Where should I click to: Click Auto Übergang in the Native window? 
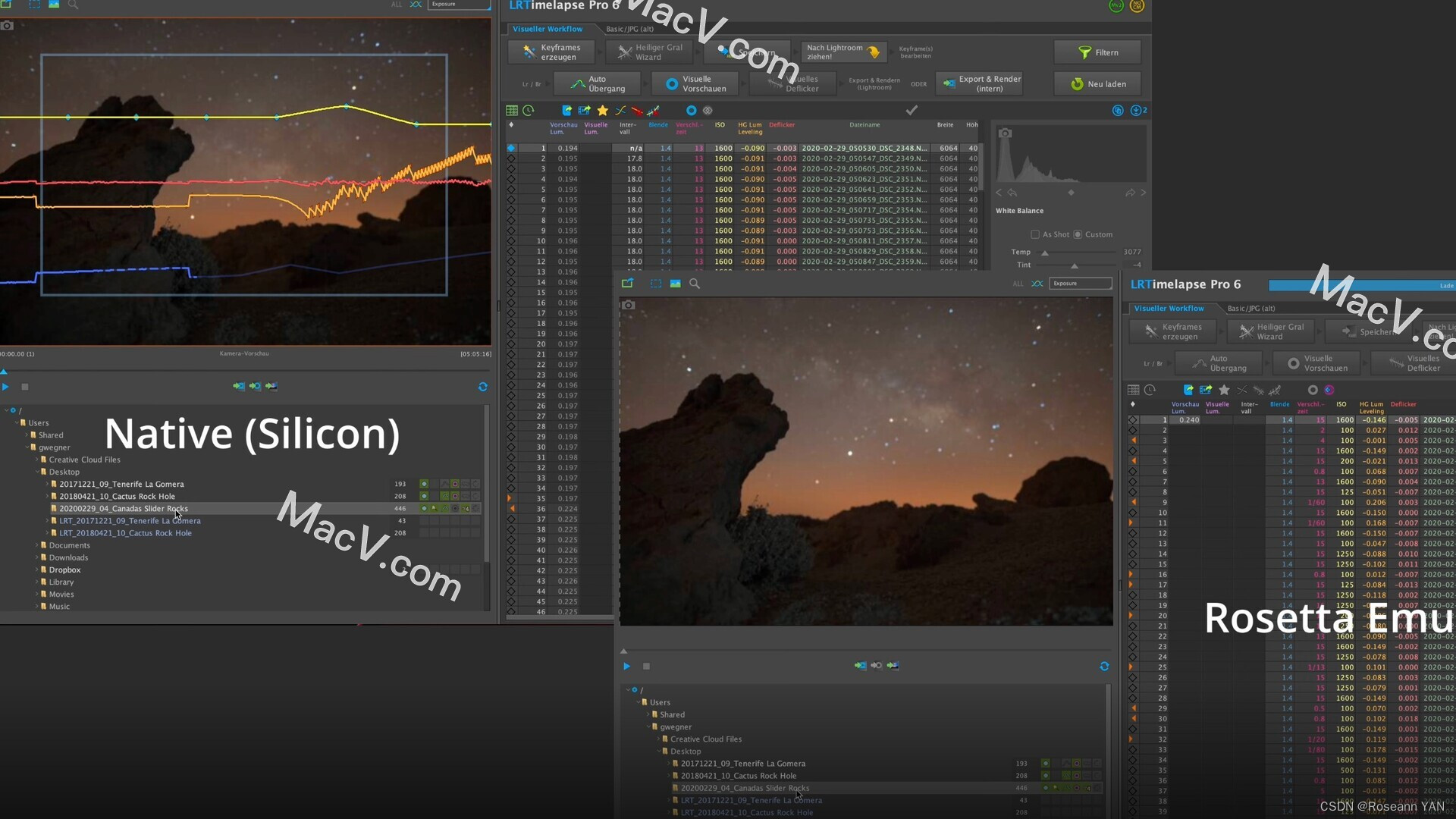[598, 83]
